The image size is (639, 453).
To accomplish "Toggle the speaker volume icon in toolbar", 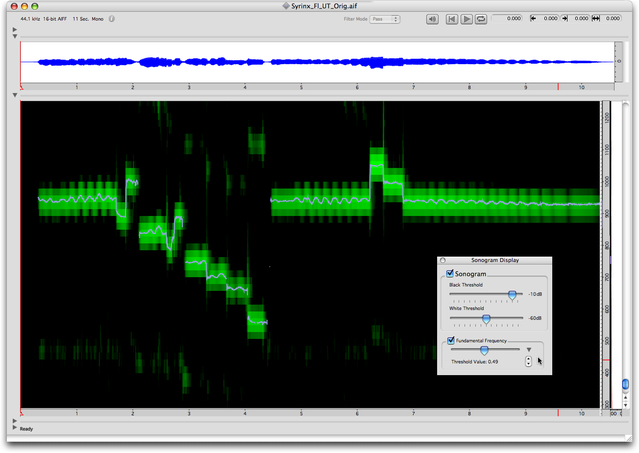I will pyautogui.click(x=431, y=18).
